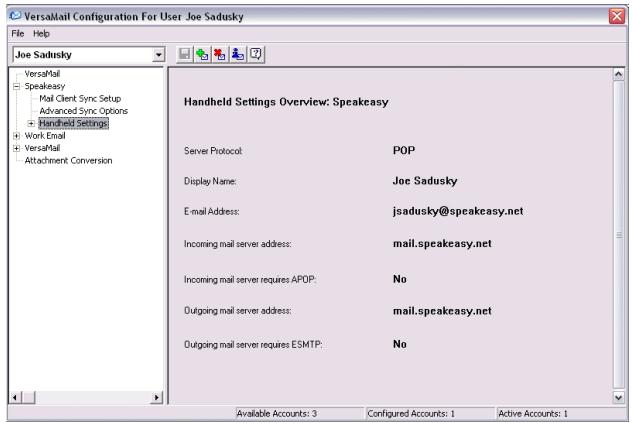Click 'Configured Accounts: 1' in status bar
The width and height of the screenshot is (632, 423).
point(411,414)
